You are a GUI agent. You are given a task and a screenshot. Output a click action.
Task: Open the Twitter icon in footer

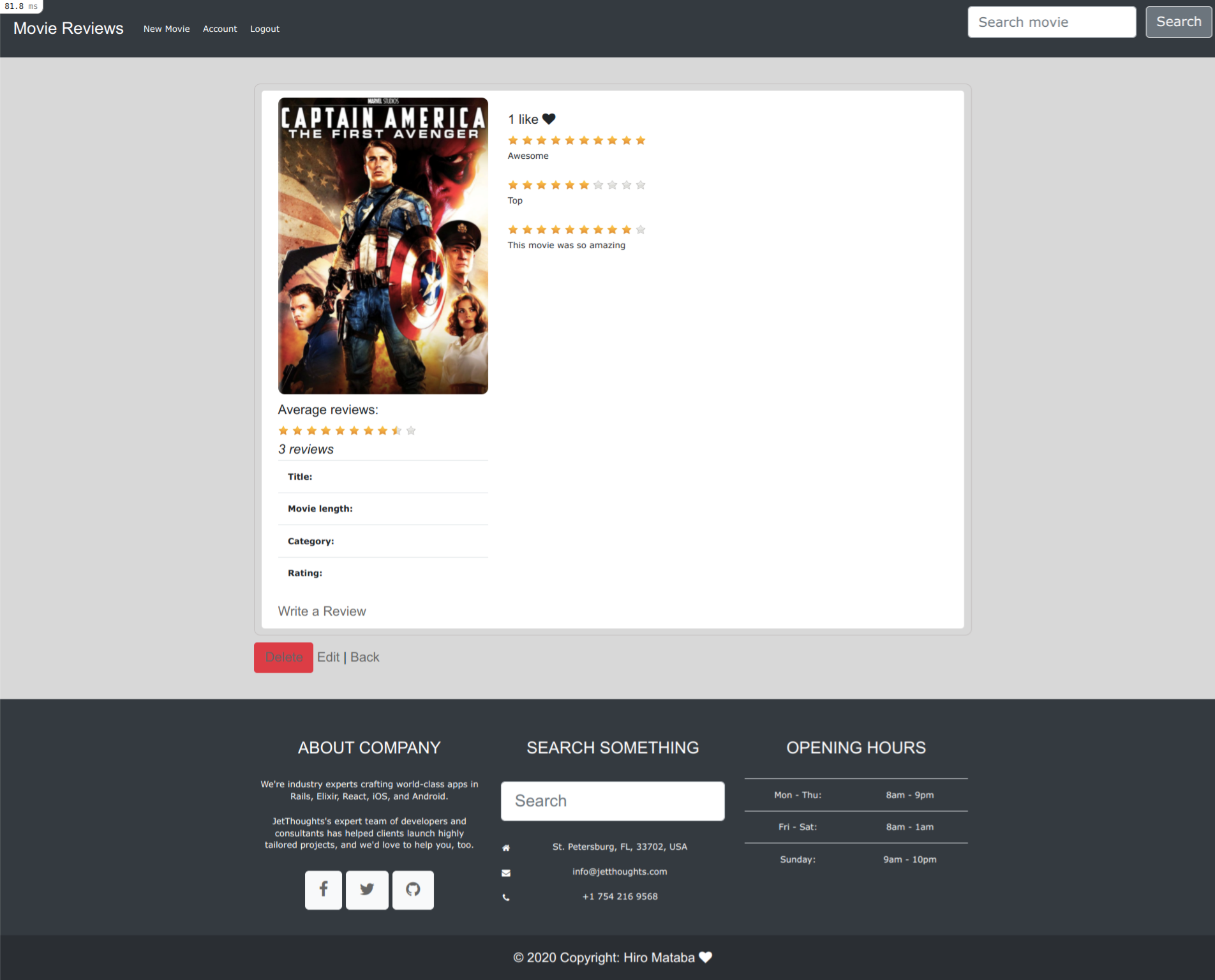[x=367, y=889]
